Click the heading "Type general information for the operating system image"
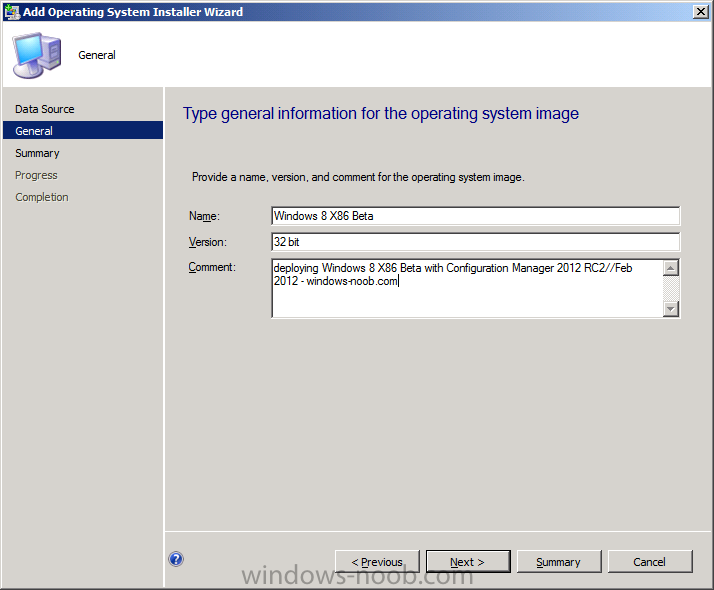Image resolution: width=714 pixels, height=590 pixels. [x=381, y=113]
